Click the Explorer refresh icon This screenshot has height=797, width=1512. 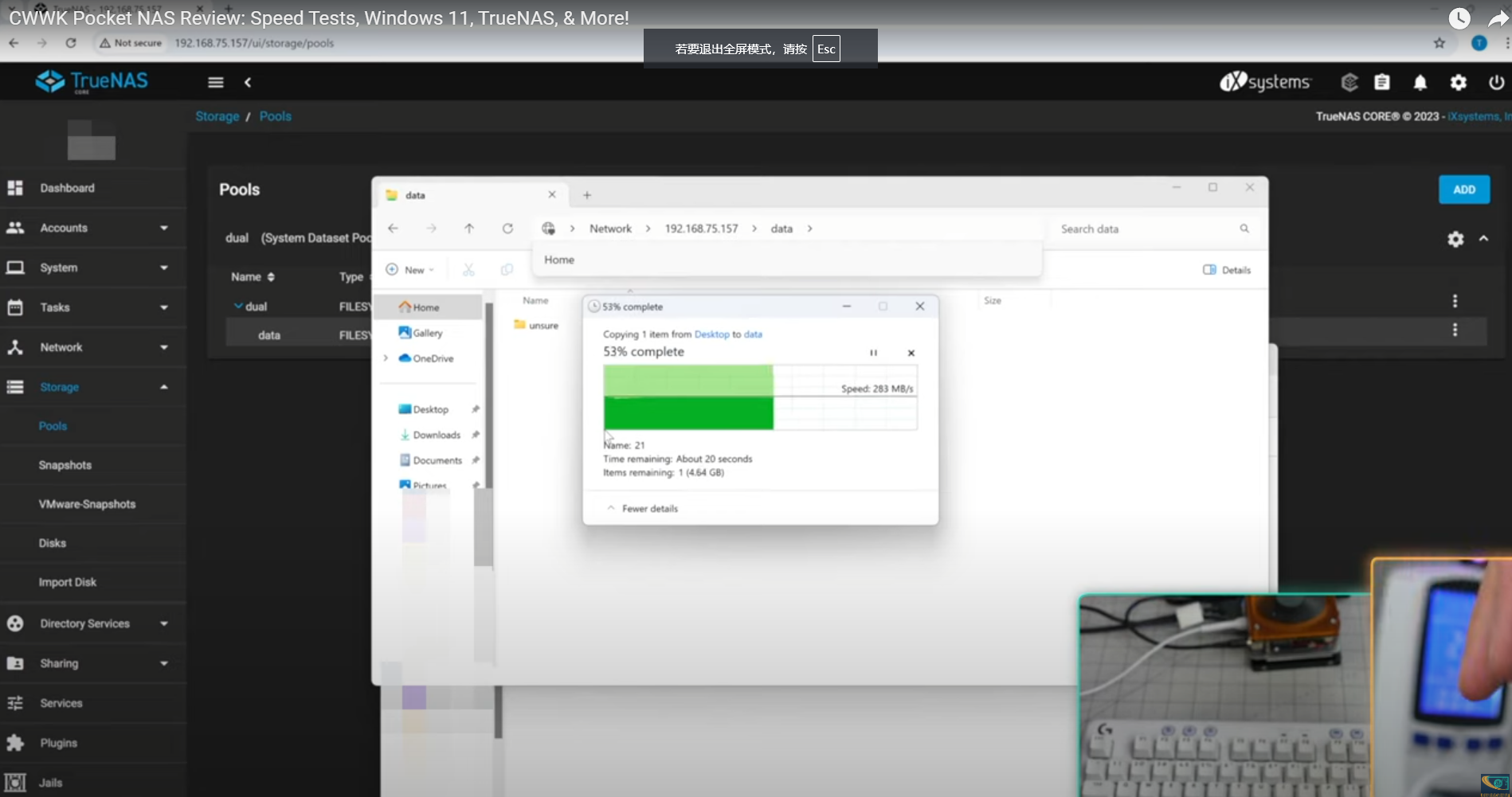(x=507, y=229)
